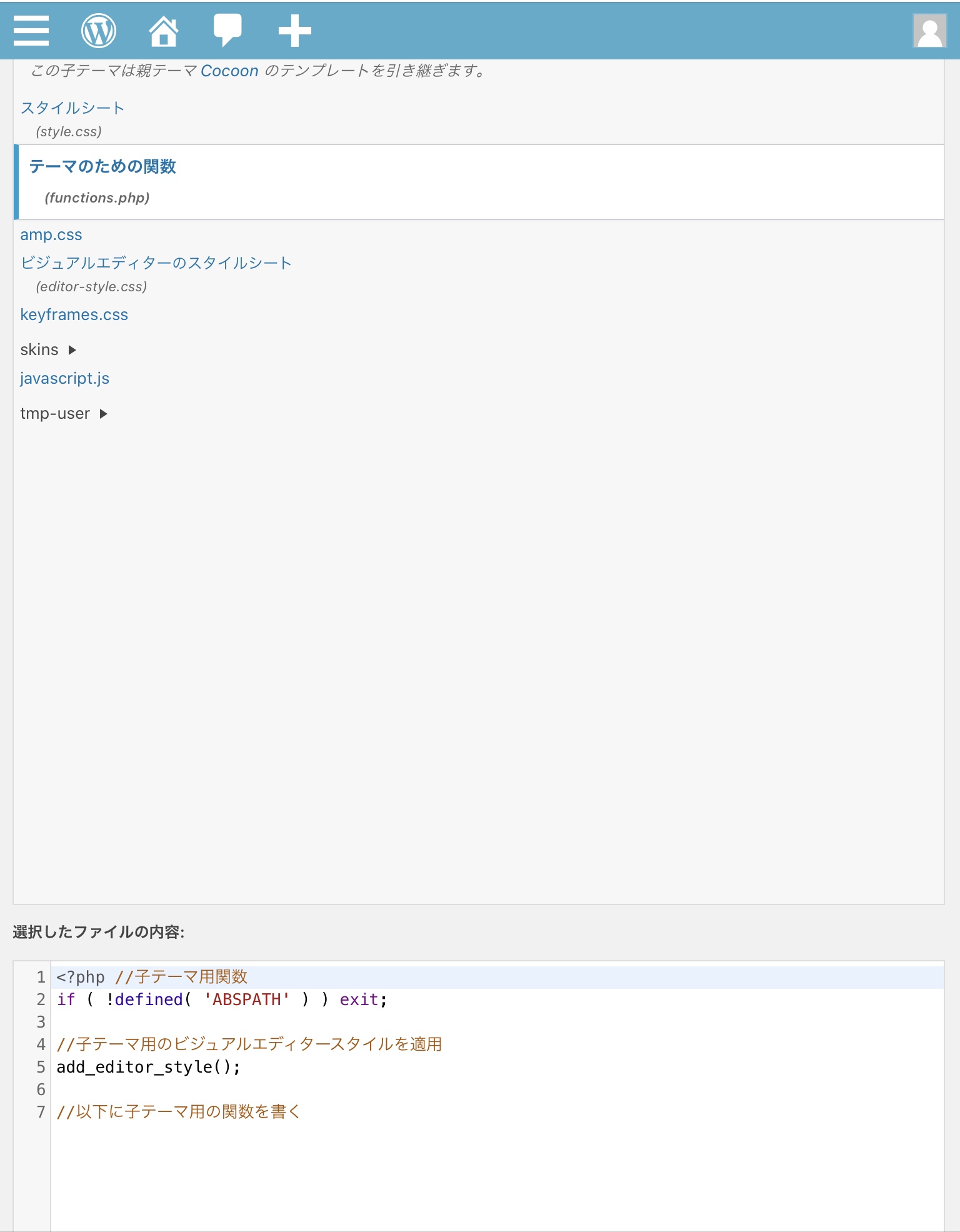Visit site via home icon

point(164,31)
